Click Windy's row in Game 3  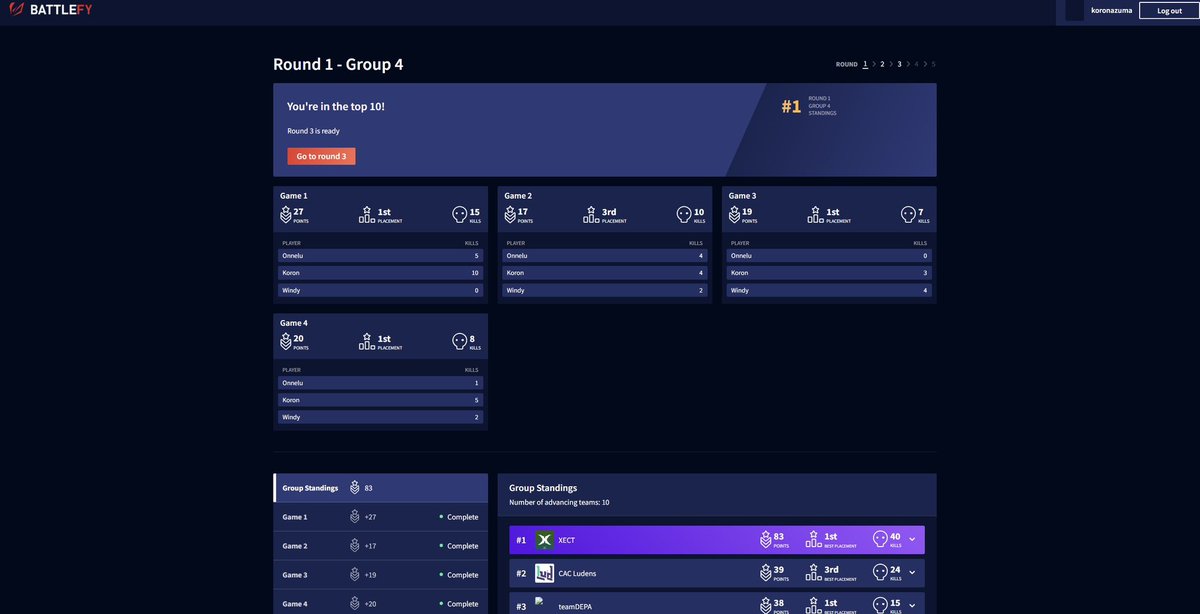[829, 290]
